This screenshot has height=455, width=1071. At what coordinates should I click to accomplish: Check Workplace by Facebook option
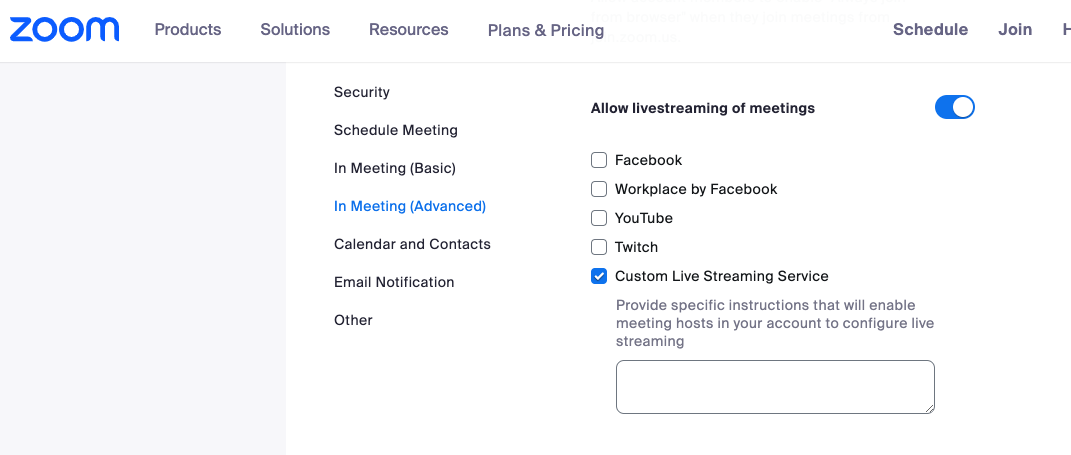[x=599, y=189]
